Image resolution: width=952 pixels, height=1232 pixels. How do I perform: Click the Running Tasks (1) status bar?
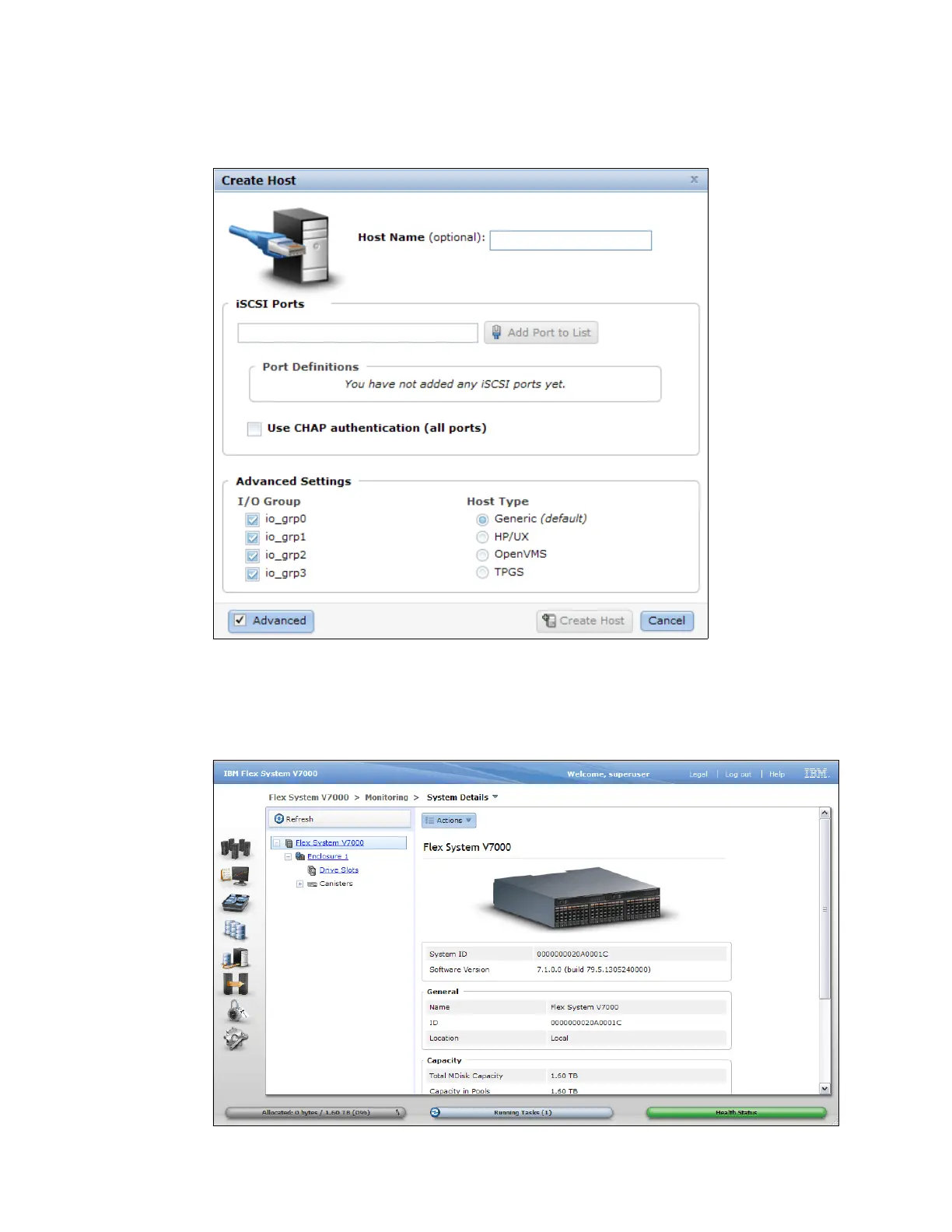pyautogui.click(x=521, y=1112)
